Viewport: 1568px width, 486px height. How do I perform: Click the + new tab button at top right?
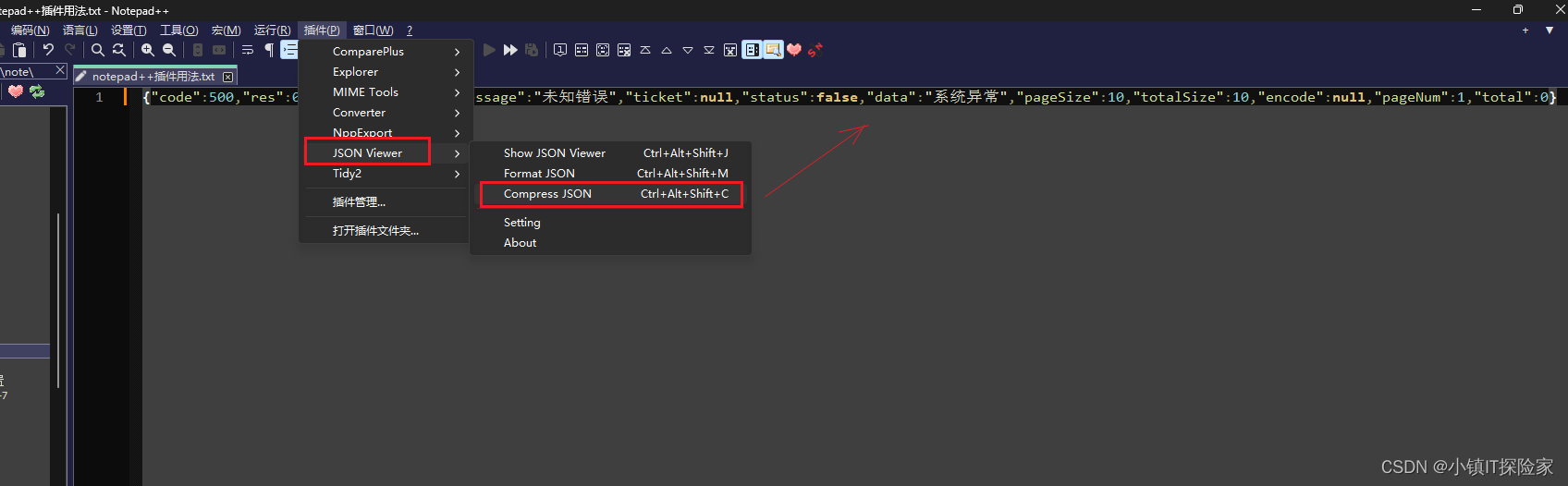(1525, 30)
